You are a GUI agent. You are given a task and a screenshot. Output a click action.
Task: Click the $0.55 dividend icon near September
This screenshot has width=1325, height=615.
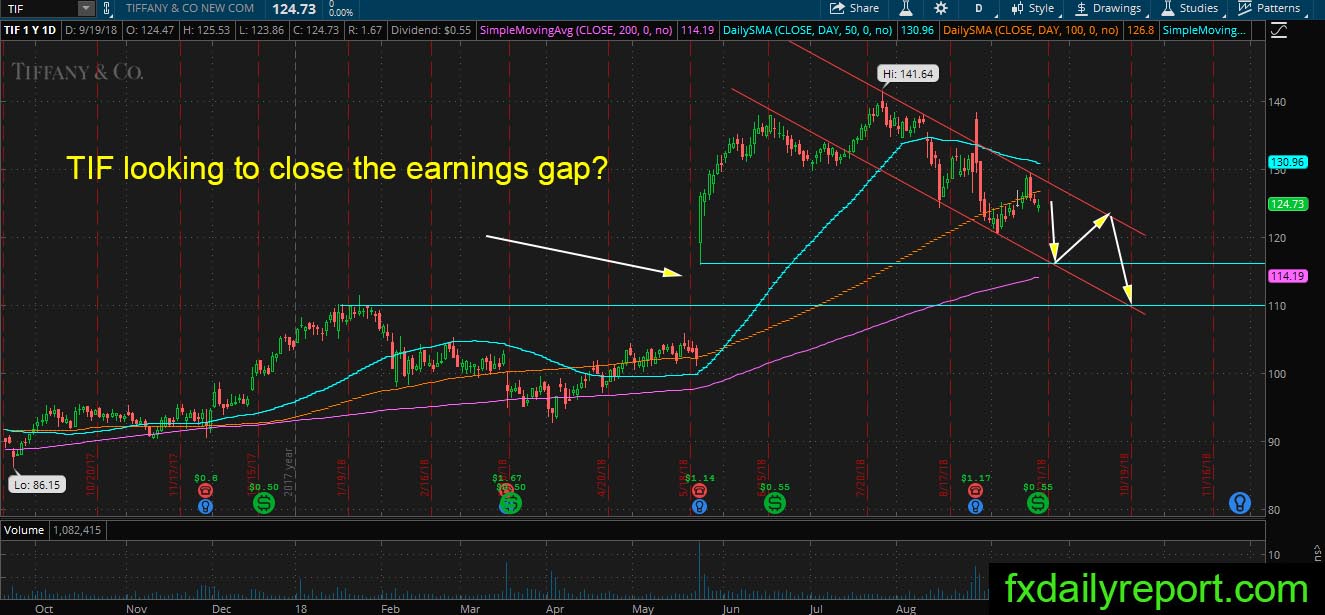1037,502
